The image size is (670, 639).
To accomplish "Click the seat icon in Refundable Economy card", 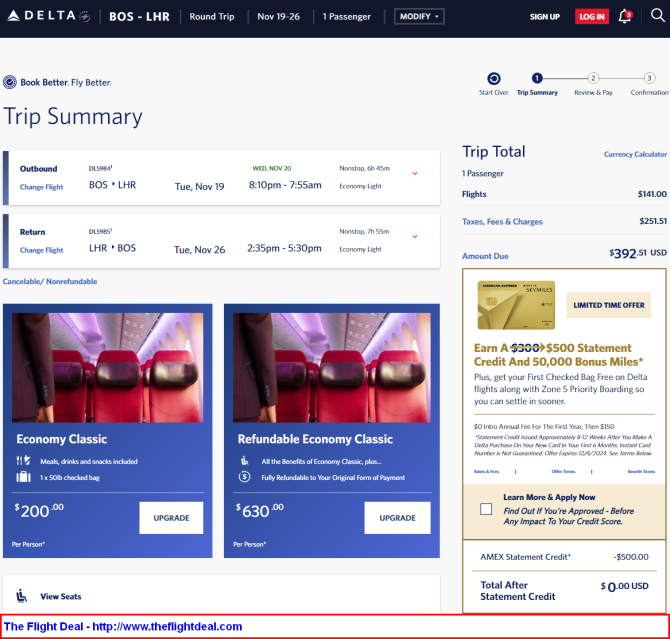I will point(244,461).
